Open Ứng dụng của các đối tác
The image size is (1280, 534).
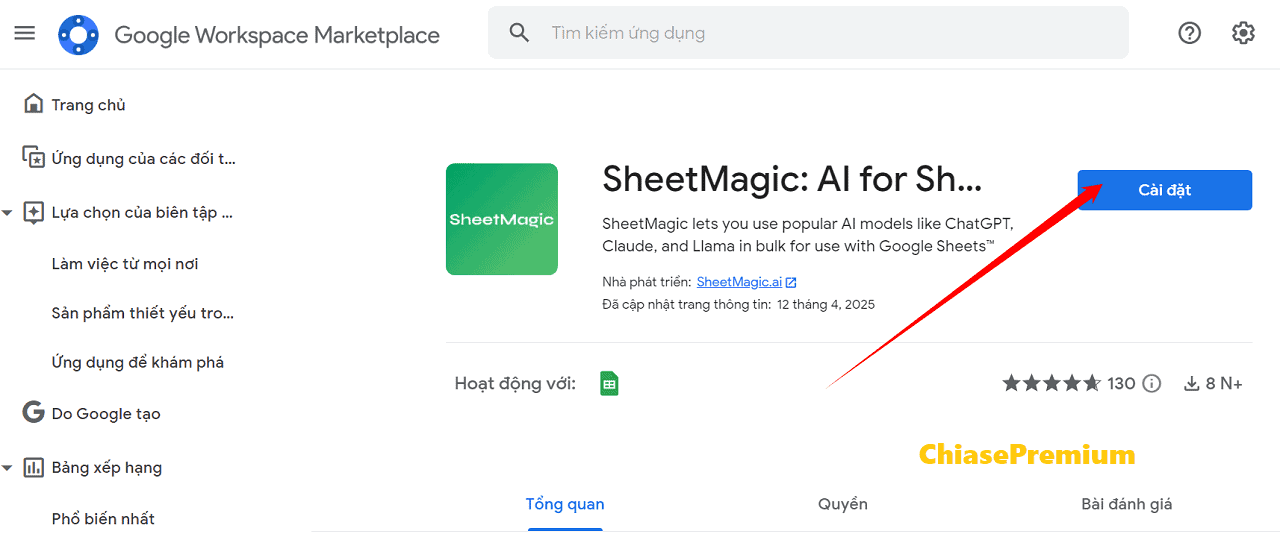(x=144, y=159)
